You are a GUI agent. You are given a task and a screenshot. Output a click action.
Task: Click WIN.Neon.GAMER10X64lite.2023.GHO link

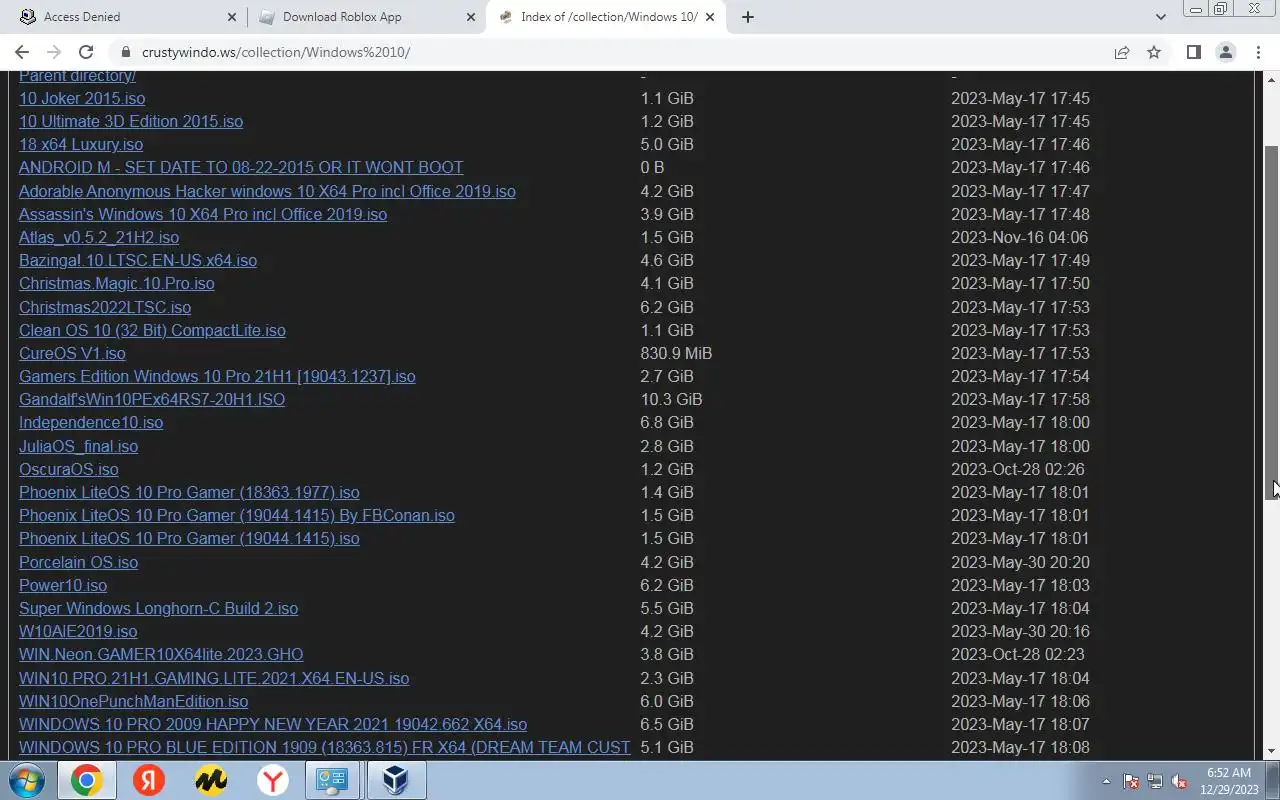[161, 654]
